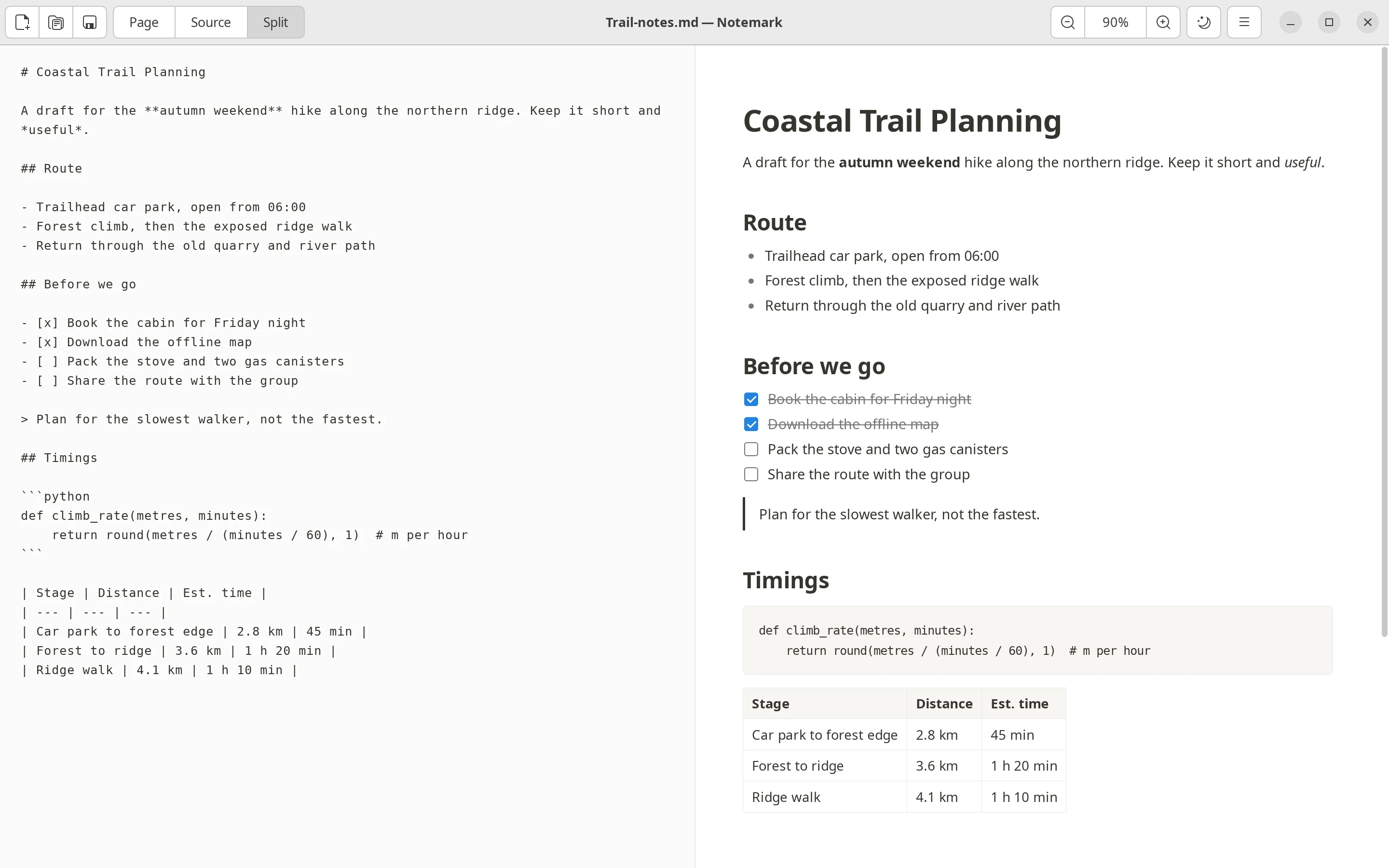
Task: Click the '1 h 20 min' table cell
Action: tap(1023, 766)
